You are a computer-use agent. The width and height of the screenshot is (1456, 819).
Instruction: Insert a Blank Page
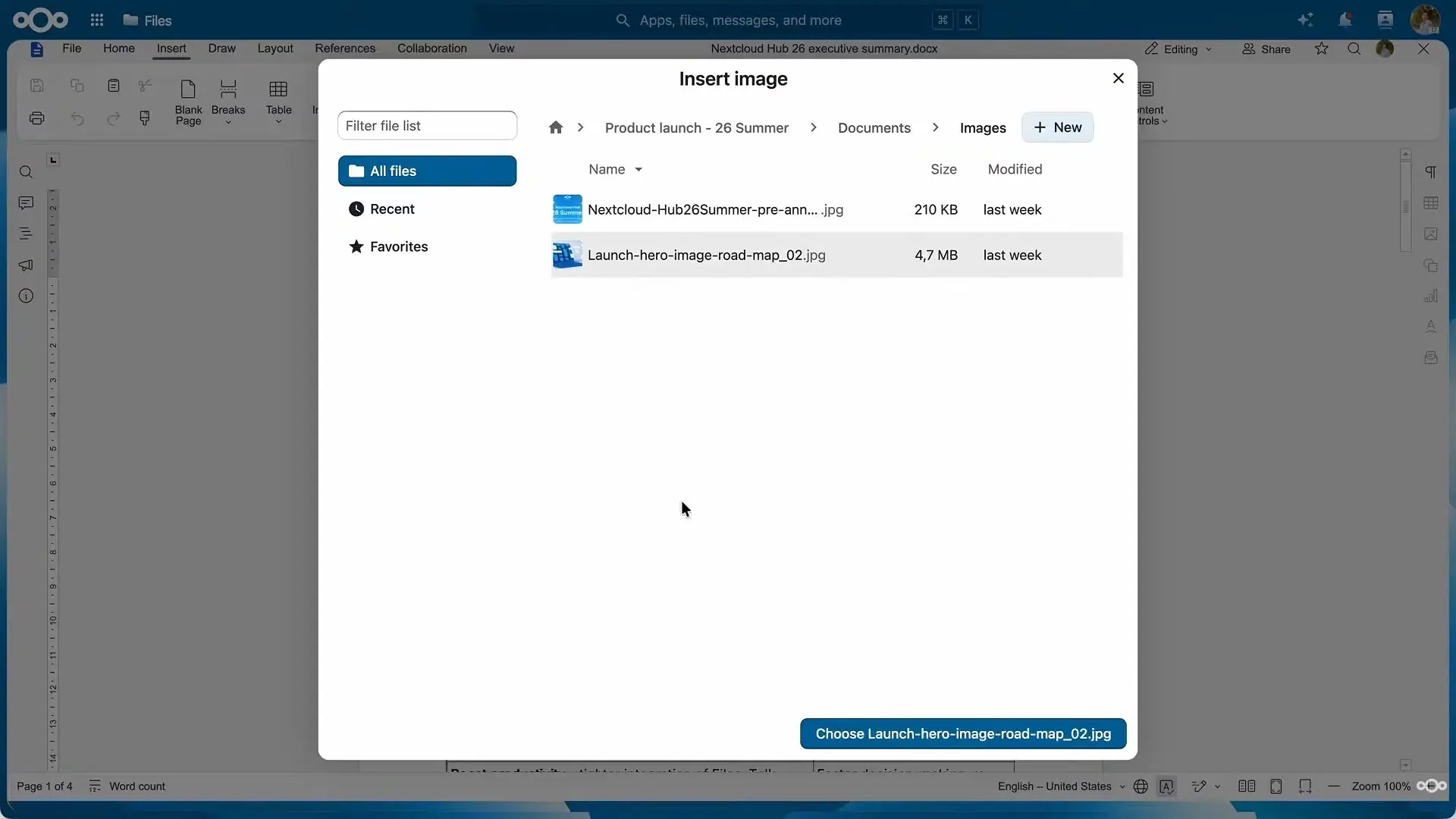[188, 102]
